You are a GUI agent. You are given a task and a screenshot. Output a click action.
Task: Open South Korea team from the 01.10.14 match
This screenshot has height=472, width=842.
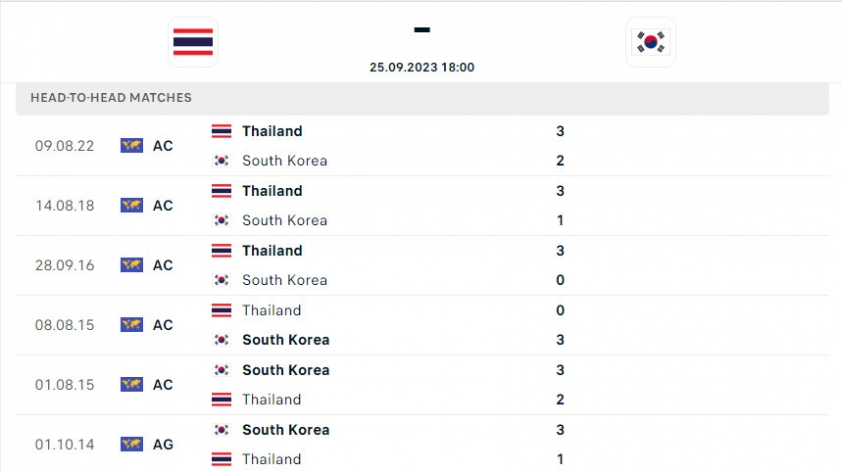pos(286,430)
